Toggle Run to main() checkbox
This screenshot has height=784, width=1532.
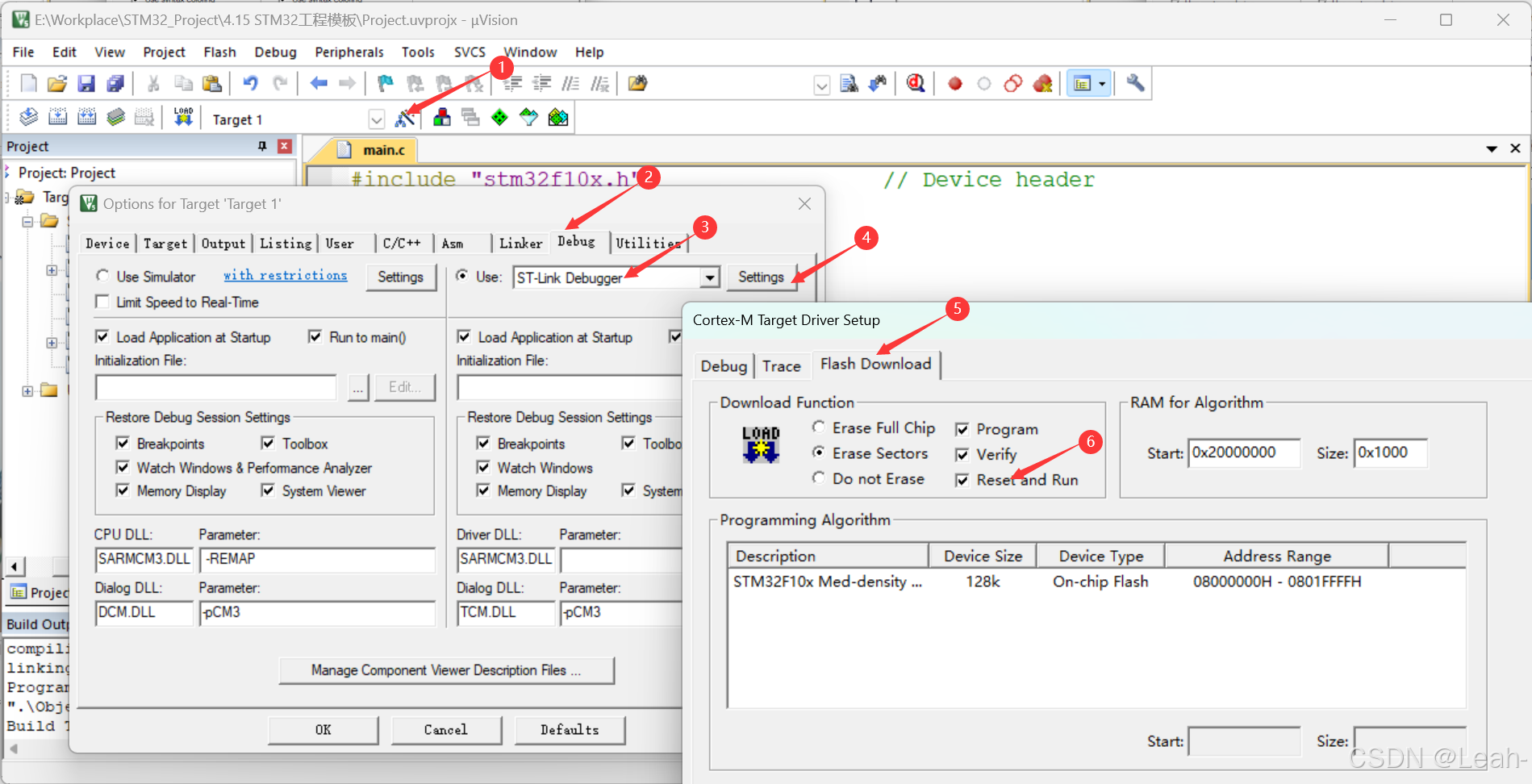(x=315, y=336)
